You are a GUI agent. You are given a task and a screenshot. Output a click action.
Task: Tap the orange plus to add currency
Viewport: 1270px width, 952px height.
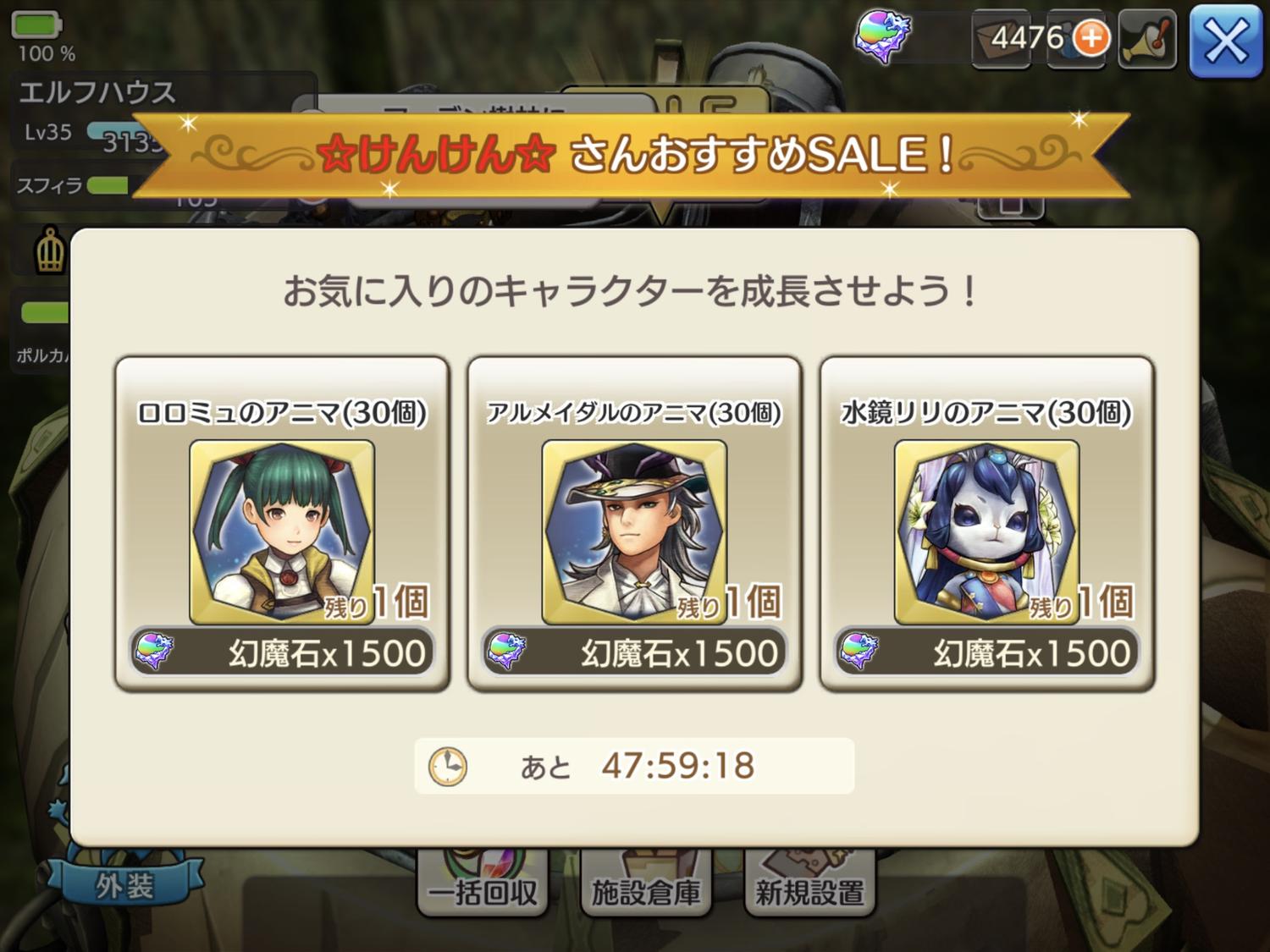(x=1091, y=38)
